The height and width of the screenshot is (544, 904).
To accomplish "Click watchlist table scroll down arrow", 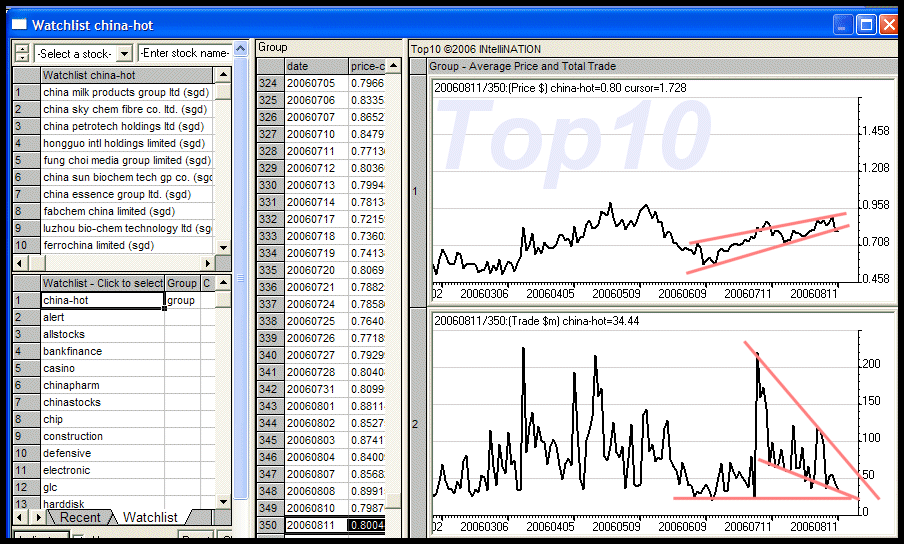I will click(223, 502).
